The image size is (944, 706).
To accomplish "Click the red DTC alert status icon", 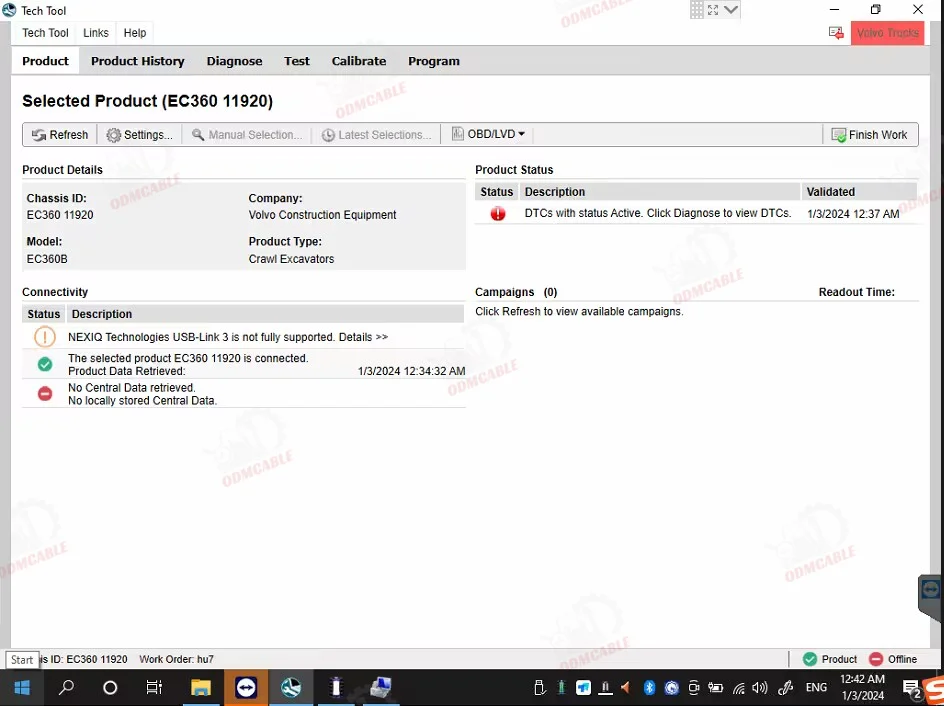I will coord(498,214).
